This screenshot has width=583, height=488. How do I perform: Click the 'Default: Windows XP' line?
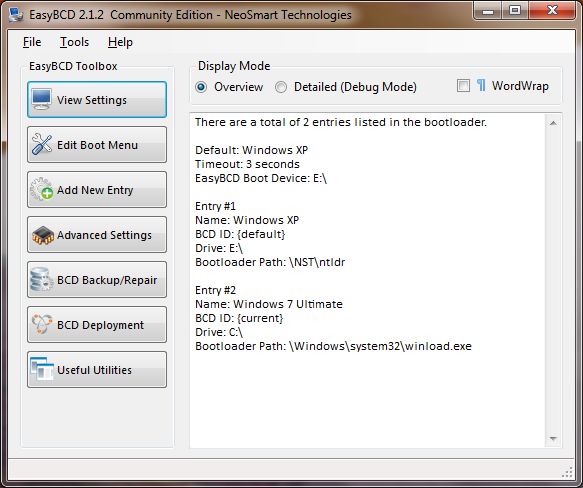(251, 150)
